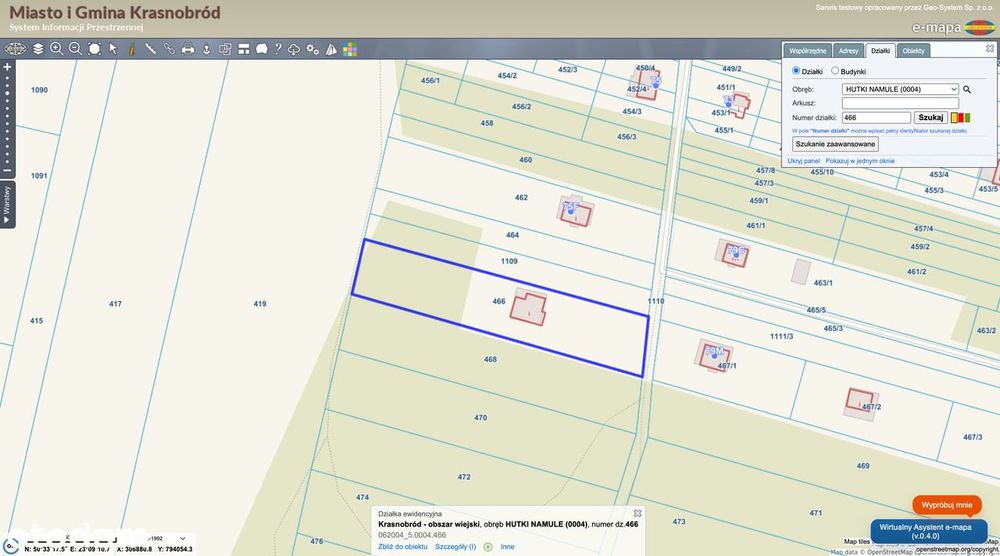Open the gears settings icon
This screenshot has height=556, width=1000.
pos(312,49)
